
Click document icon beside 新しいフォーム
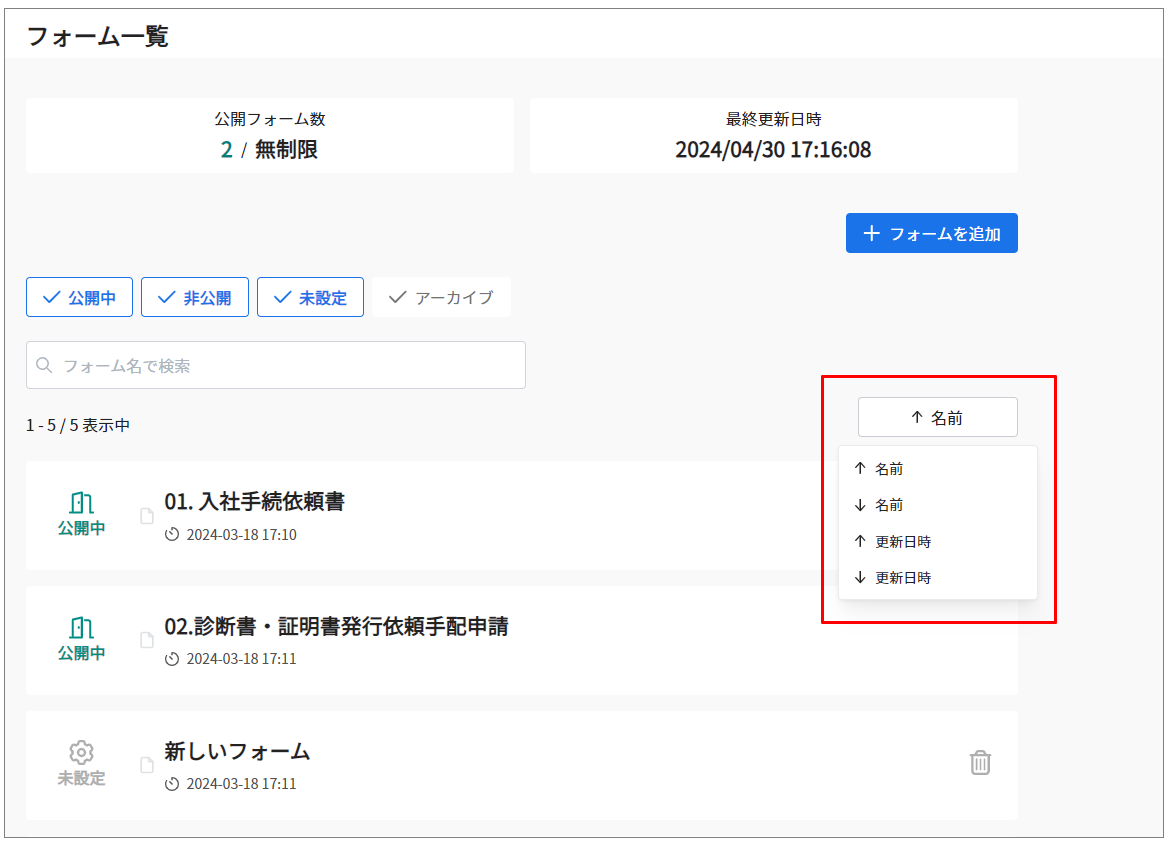(147, 765)
